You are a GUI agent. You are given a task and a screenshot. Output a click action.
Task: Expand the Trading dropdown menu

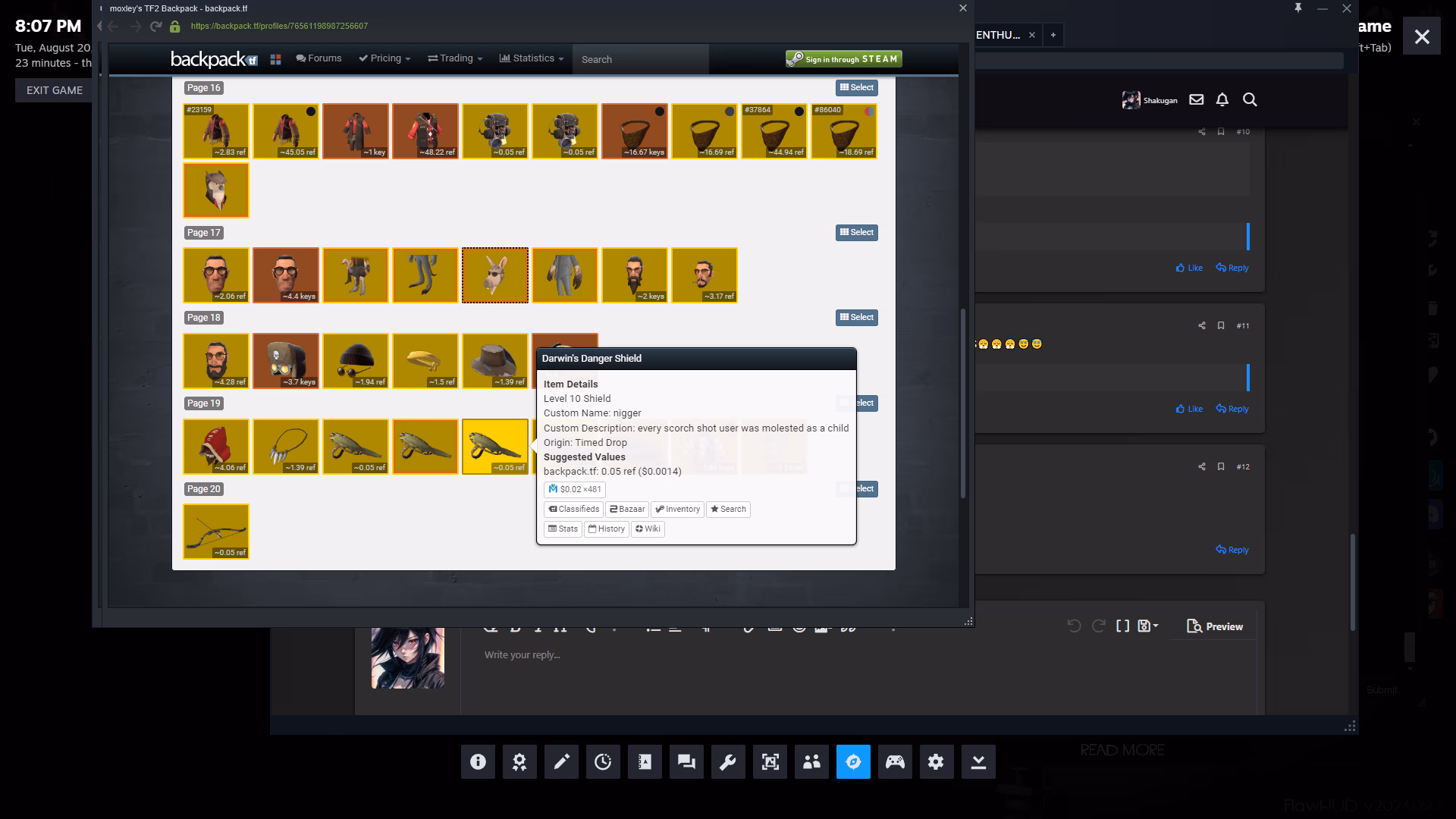point(455,58)
